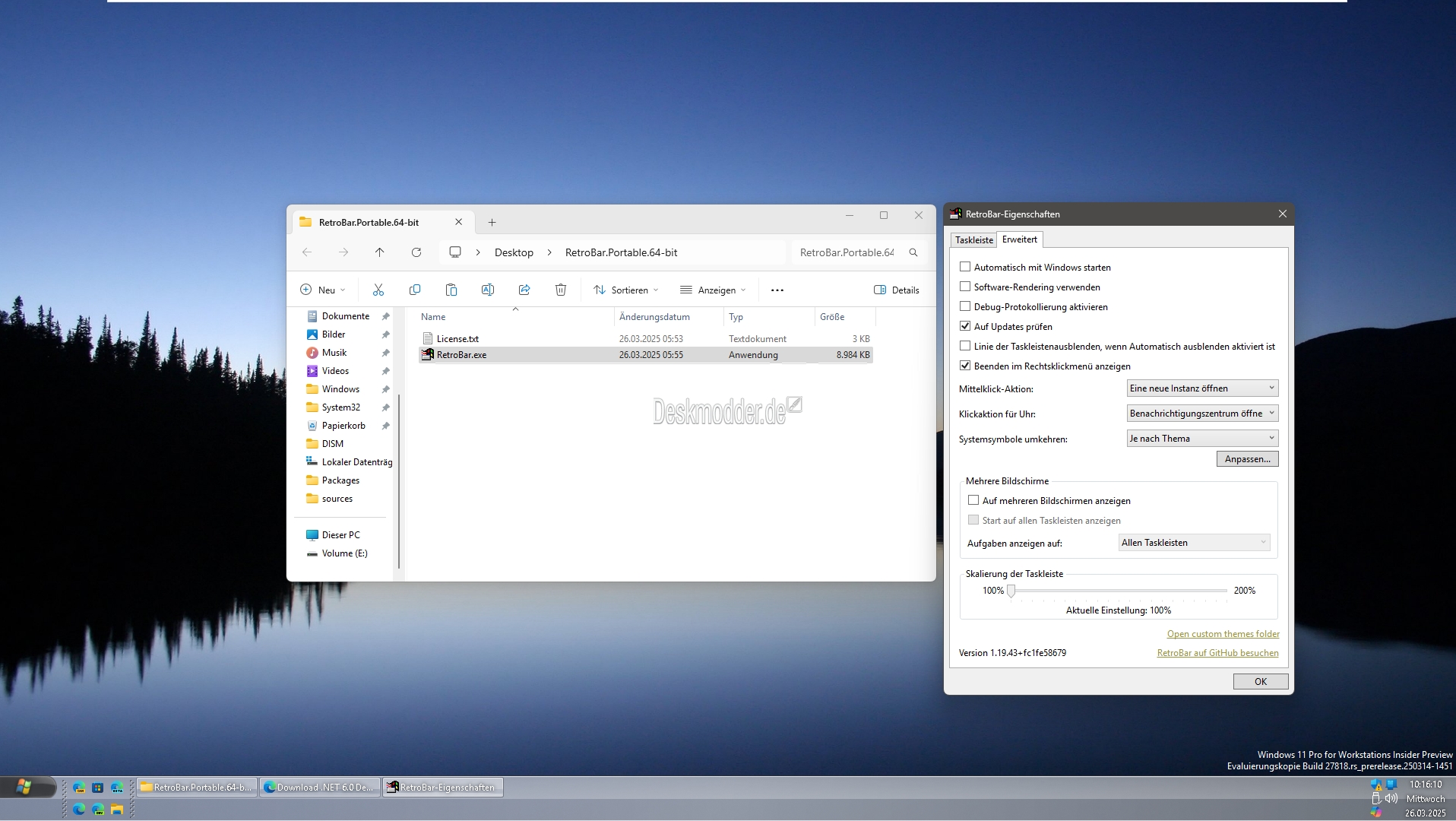The image size is (1456, 821).
Task: Launch Edge Beta from quick launch
Action: [117, 788]
